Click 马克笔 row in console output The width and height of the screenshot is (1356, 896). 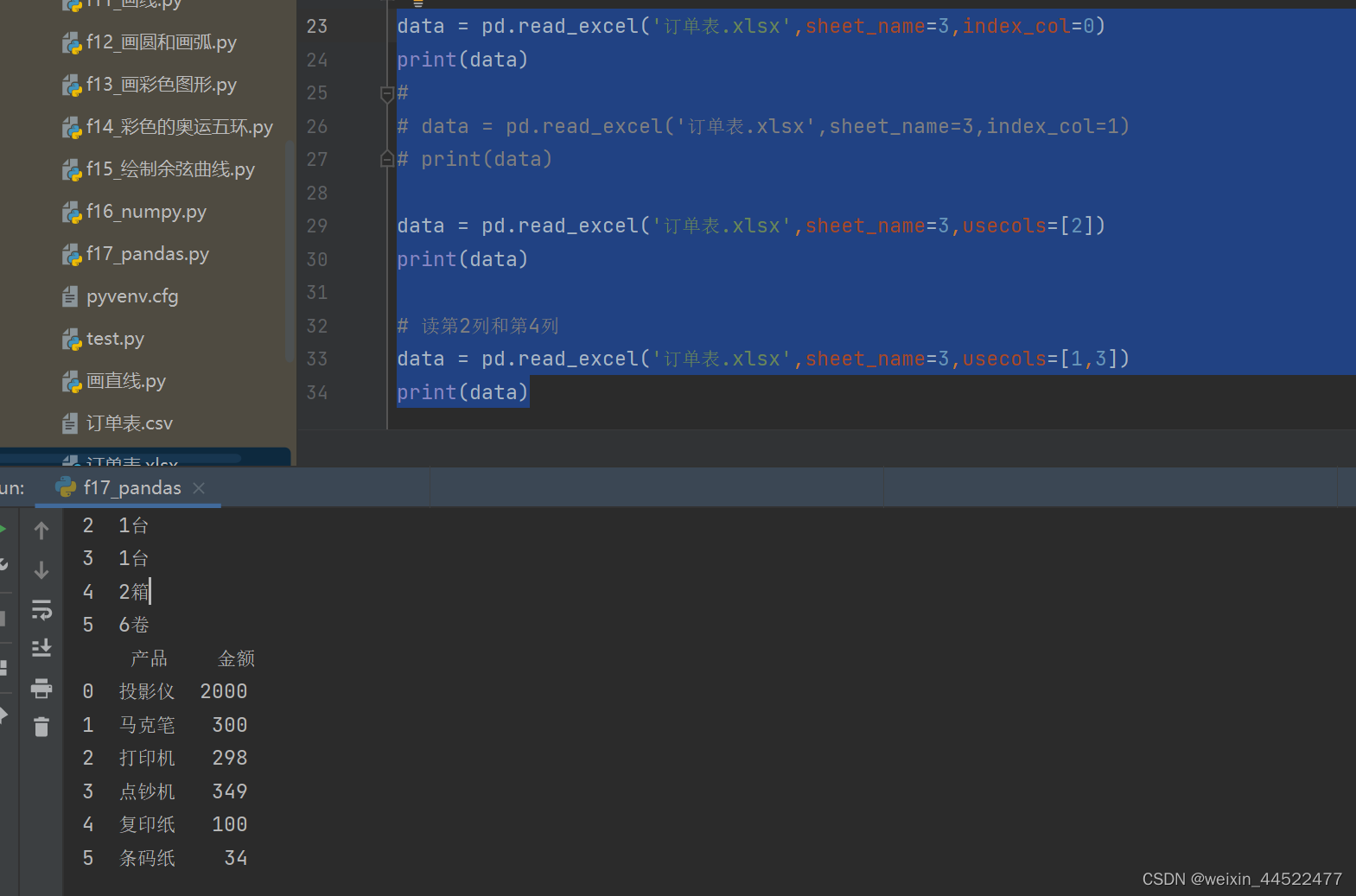click(x=165, y=725)
